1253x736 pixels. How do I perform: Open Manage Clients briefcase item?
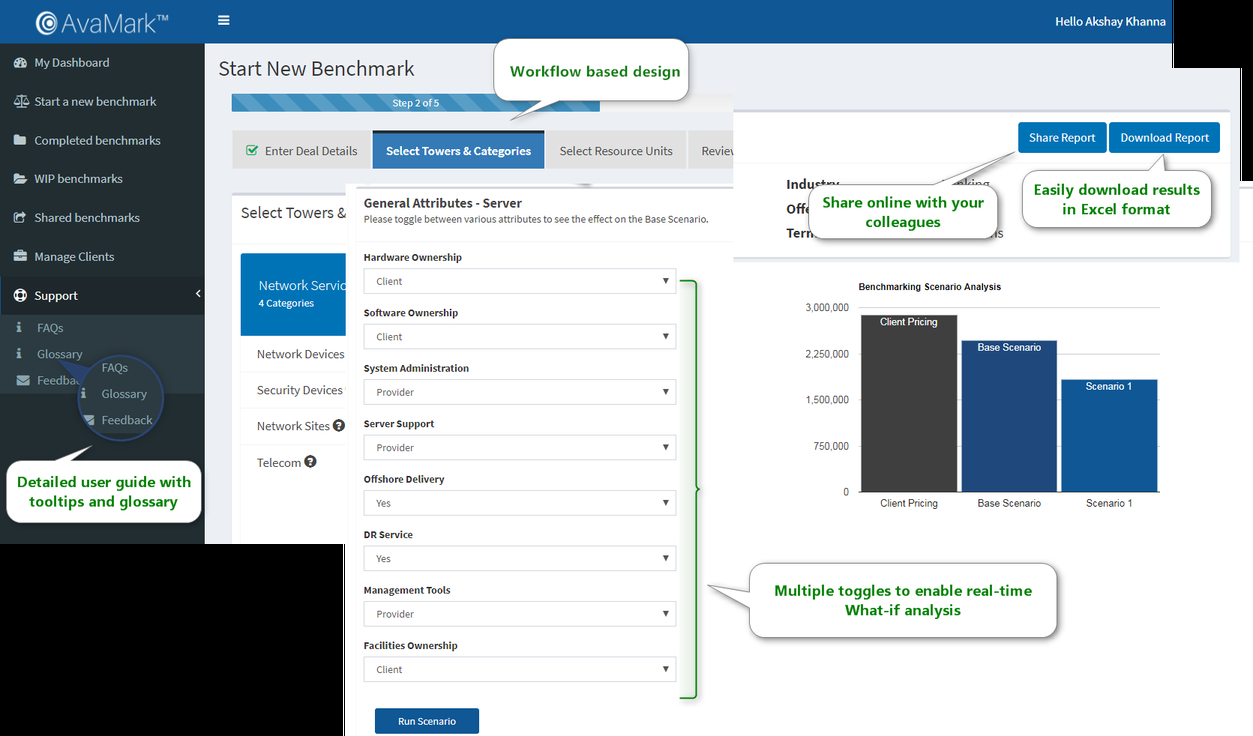[x=73, y=257]
